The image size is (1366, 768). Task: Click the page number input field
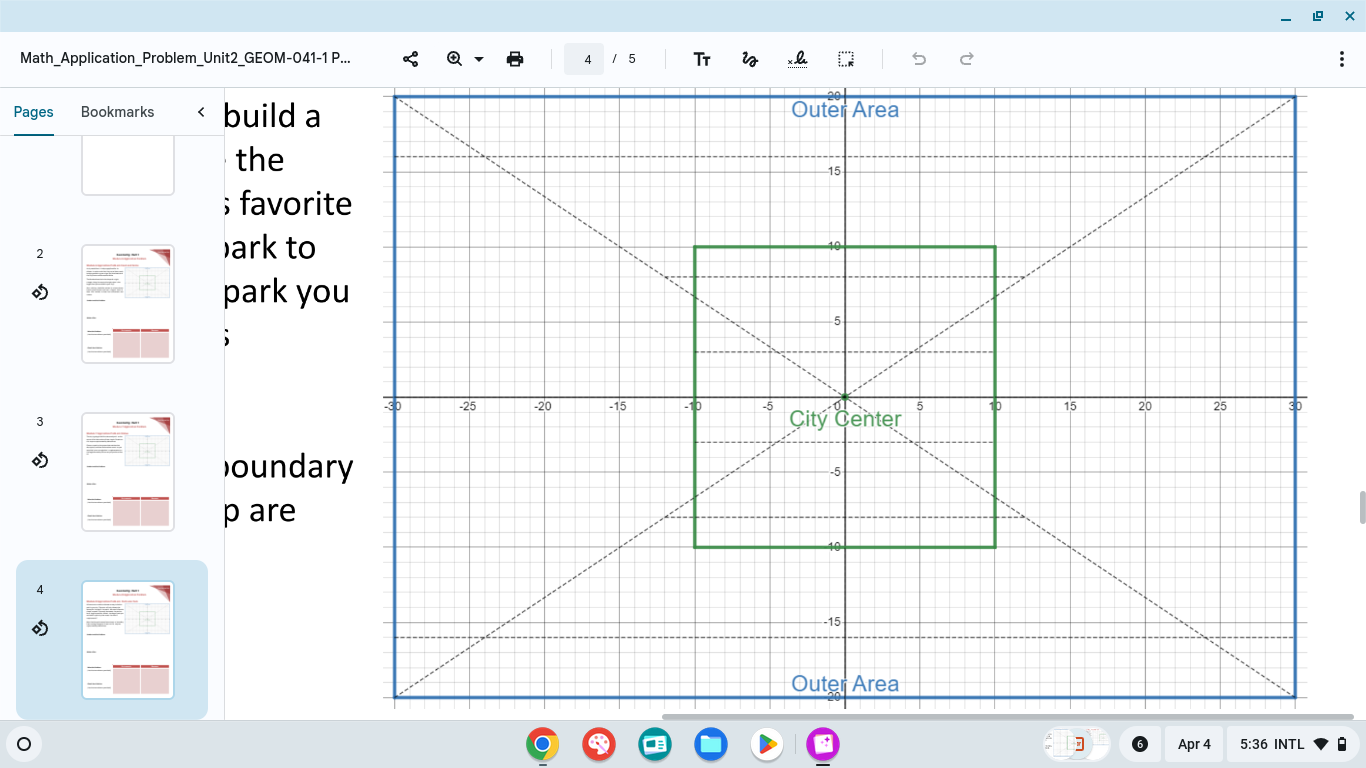coord(584,59)
